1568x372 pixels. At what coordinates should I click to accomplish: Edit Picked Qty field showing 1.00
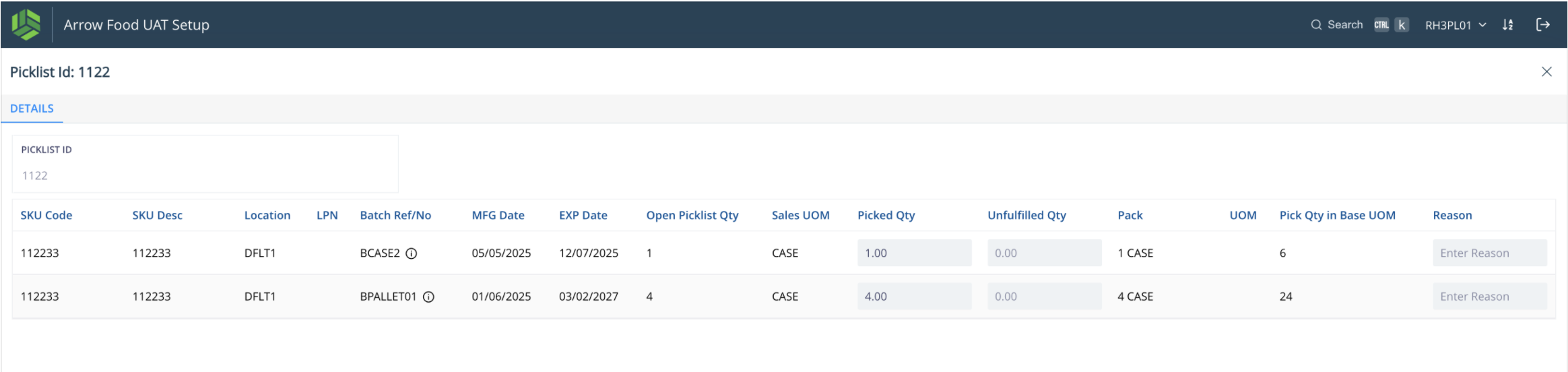913,253
